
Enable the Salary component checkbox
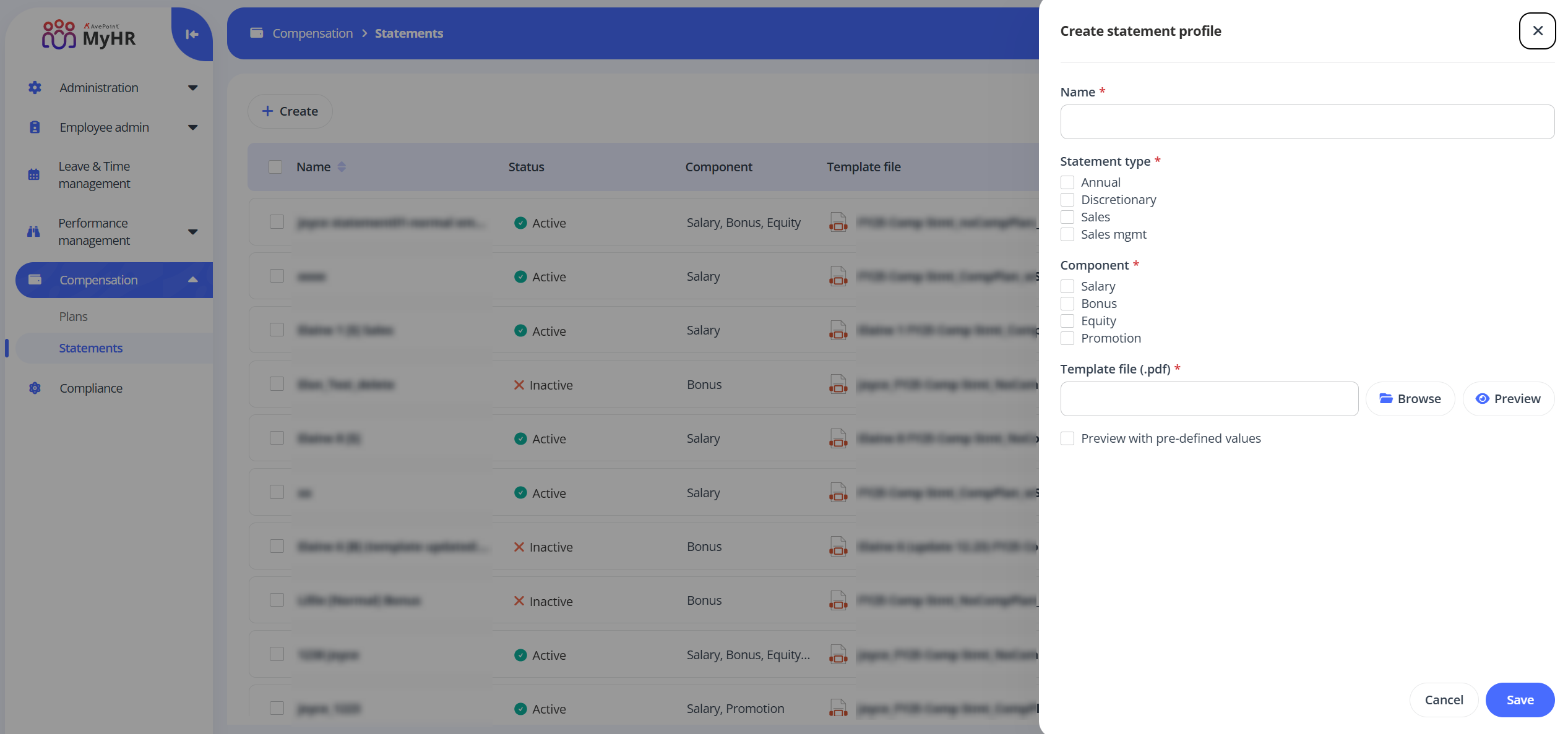pyautogui.click(x=1067, y=286)
